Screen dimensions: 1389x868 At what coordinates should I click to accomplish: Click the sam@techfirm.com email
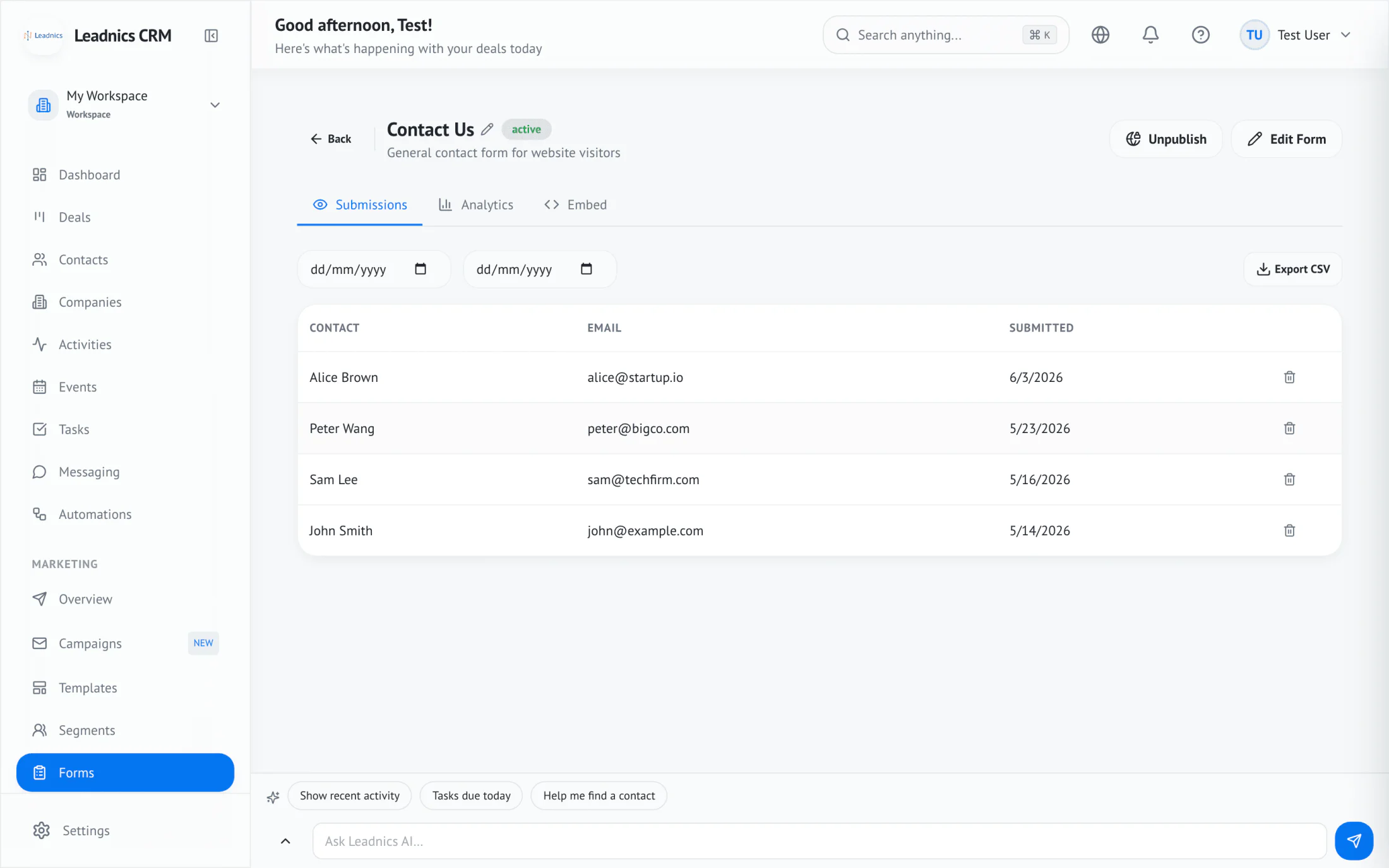point(643,479)
